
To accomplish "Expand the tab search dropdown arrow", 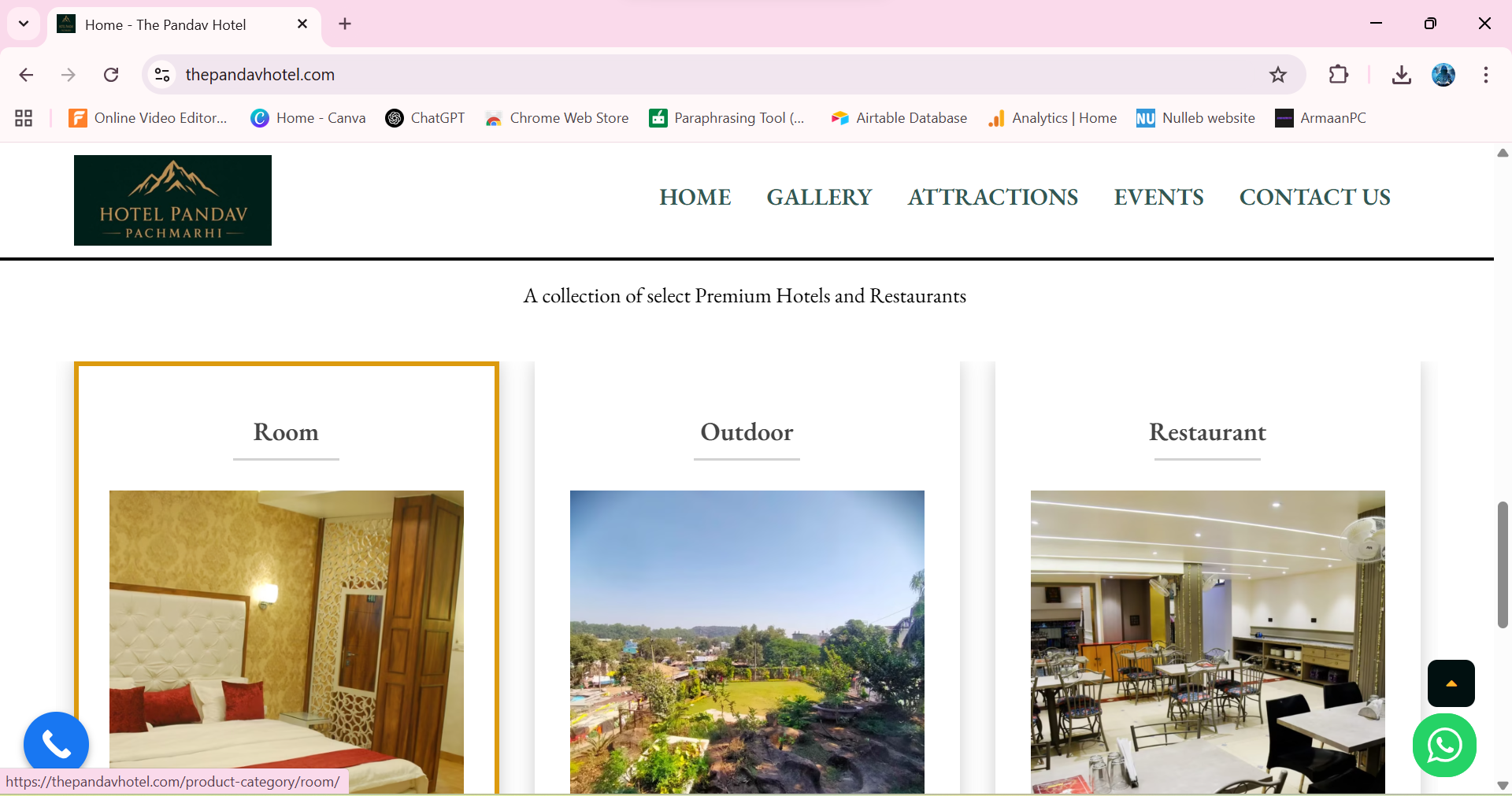I will click(24, 24).
